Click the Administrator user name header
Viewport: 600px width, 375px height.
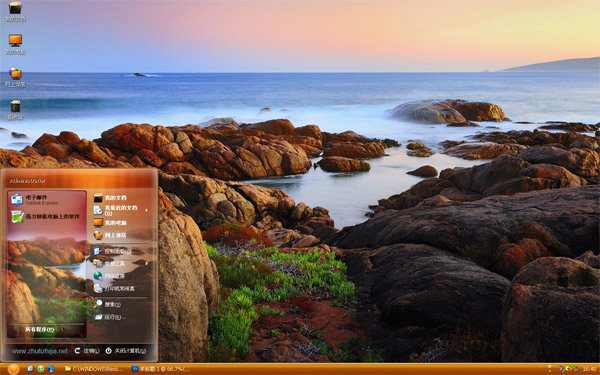tap(28, 181)
